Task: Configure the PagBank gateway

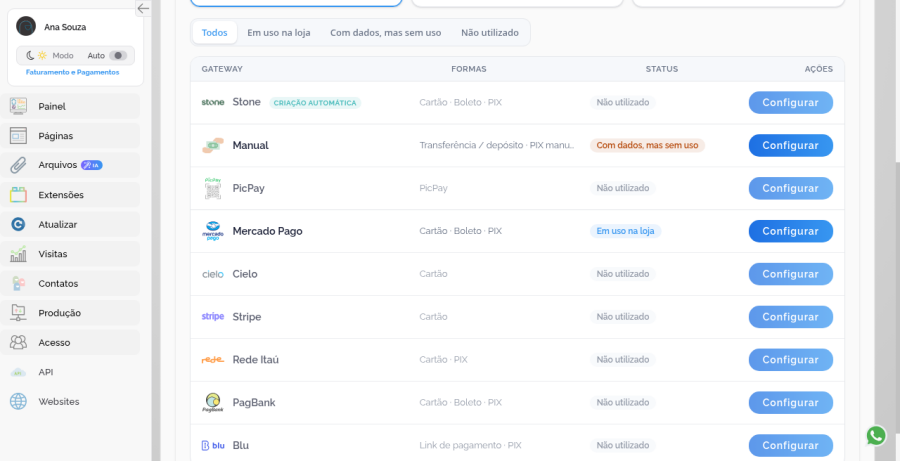Action: 790,402
